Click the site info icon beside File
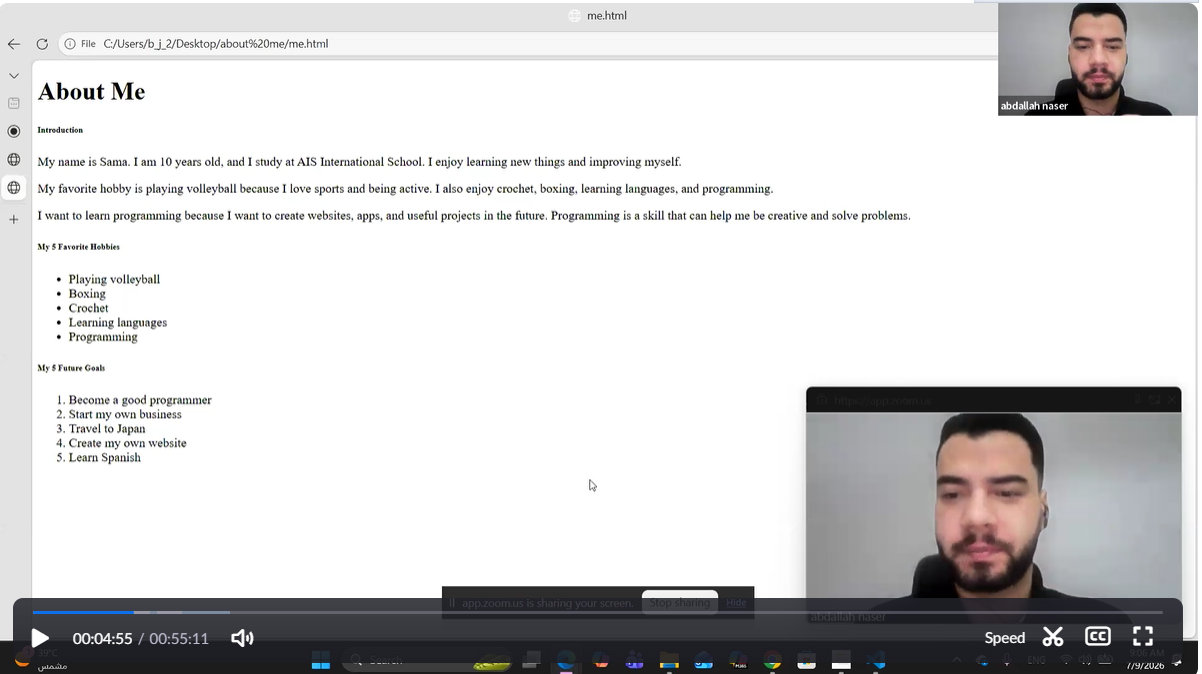Screen dimensions: 1202x674 coord(70,44)
